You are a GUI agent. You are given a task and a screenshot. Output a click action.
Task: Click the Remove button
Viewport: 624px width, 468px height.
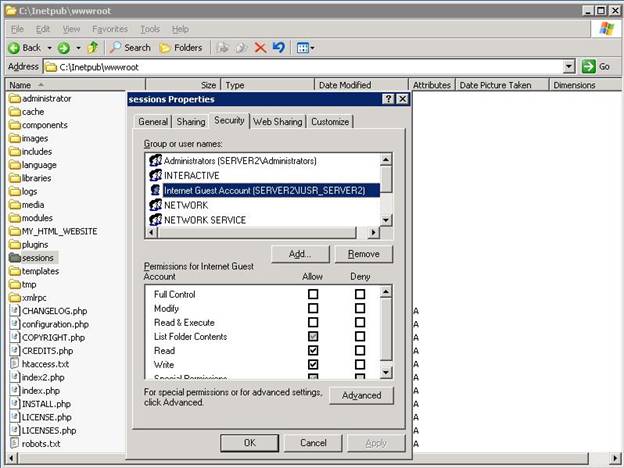pos(364,254)
